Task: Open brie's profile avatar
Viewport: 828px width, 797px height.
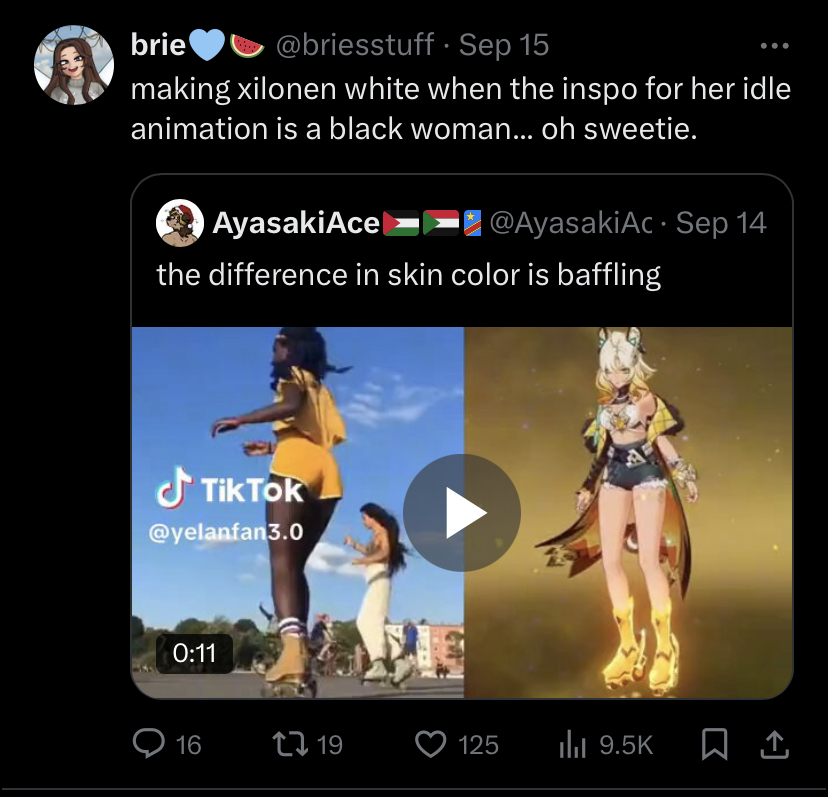Action: tap(74, 67)
